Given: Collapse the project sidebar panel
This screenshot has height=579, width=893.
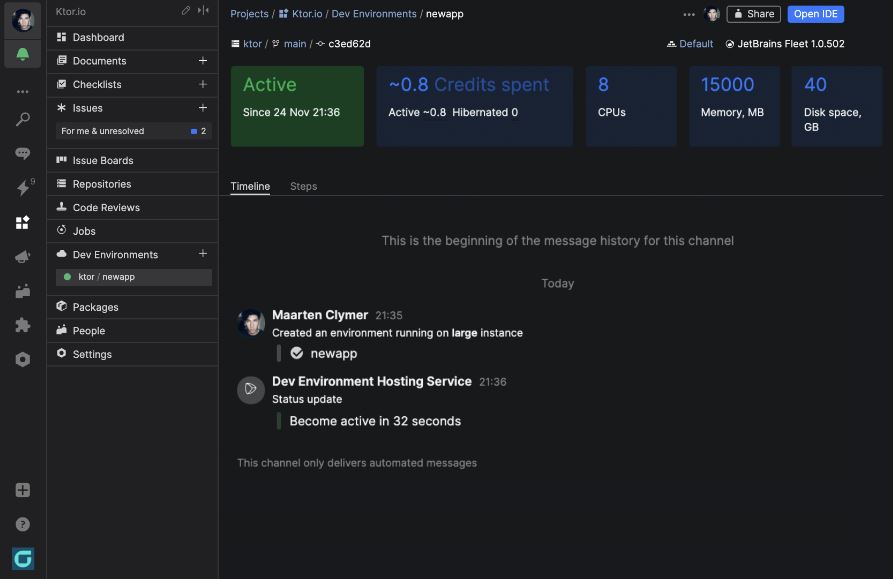Looking at the screenshot, I should [x=203, y=11].
